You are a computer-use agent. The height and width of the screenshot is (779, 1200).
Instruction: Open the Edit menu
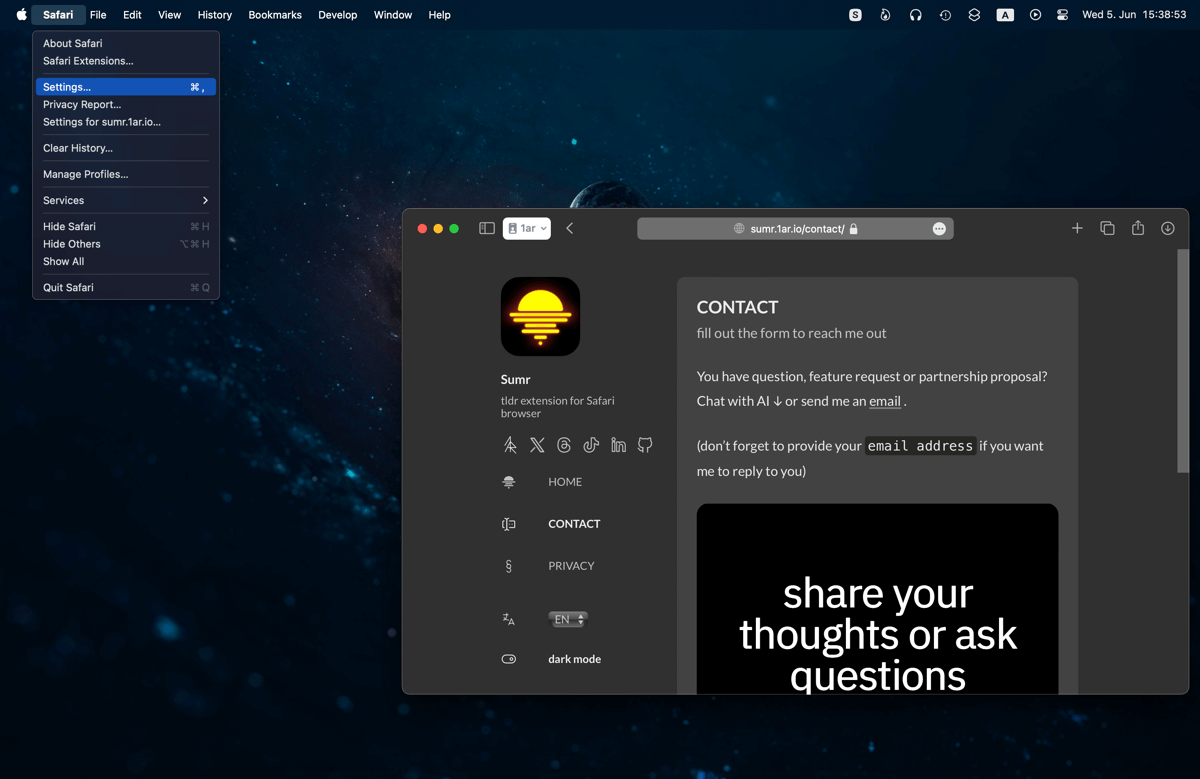132,15
